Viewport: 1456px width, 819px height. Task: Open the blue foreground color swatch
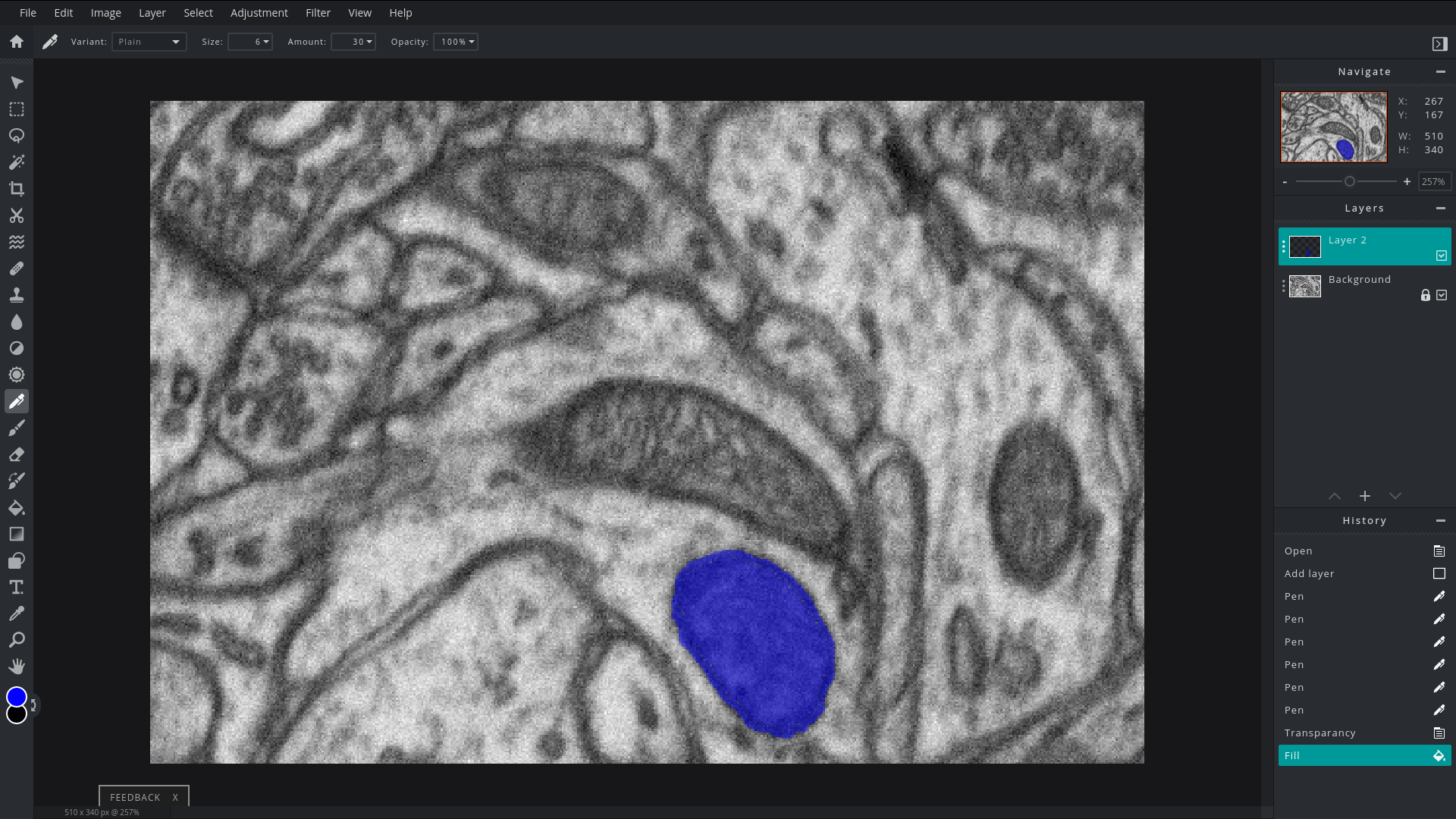click(17, 696)
